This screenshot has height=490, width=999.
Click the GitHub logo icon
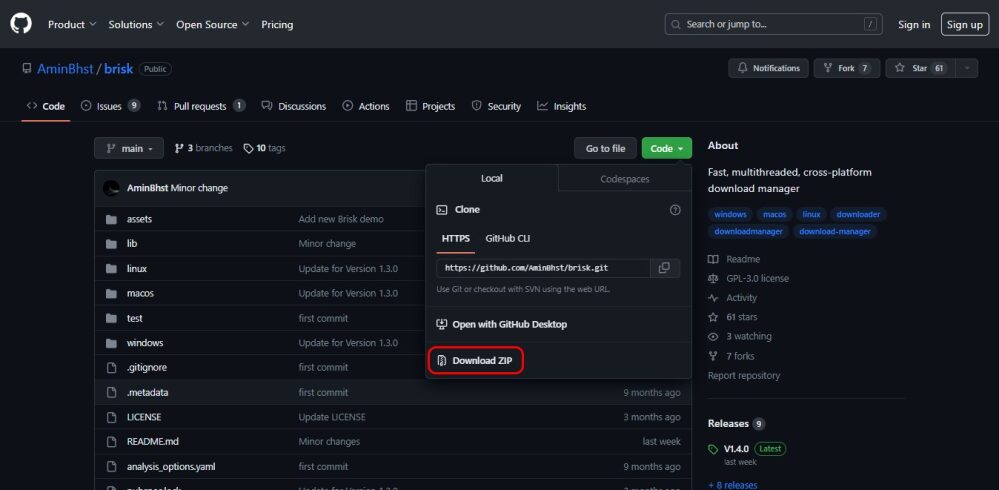(x=20, y=24)
